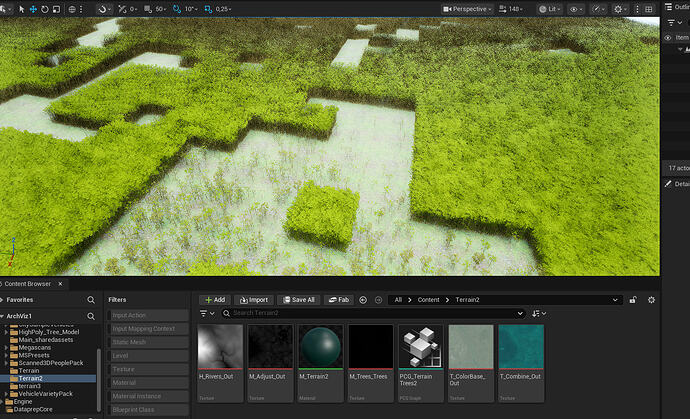Screen dimensions: 690x419
Task: Open the surface snapping magnet menu
Action: 104,9
